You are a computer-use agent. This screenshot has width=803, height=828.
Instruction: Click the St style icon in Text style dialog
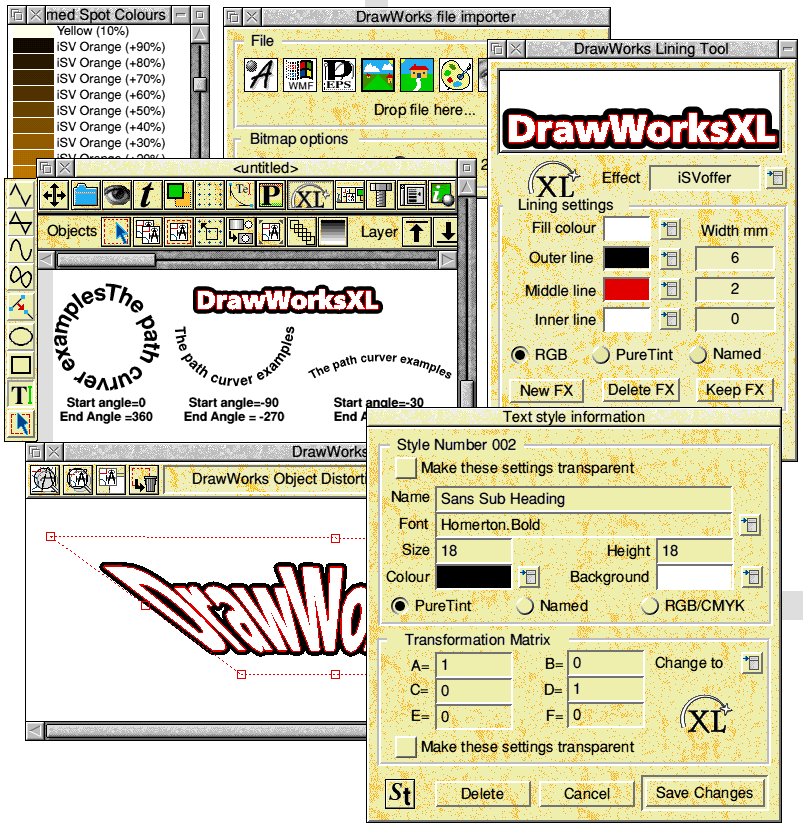pyautogui.click(x=400, y=793)
